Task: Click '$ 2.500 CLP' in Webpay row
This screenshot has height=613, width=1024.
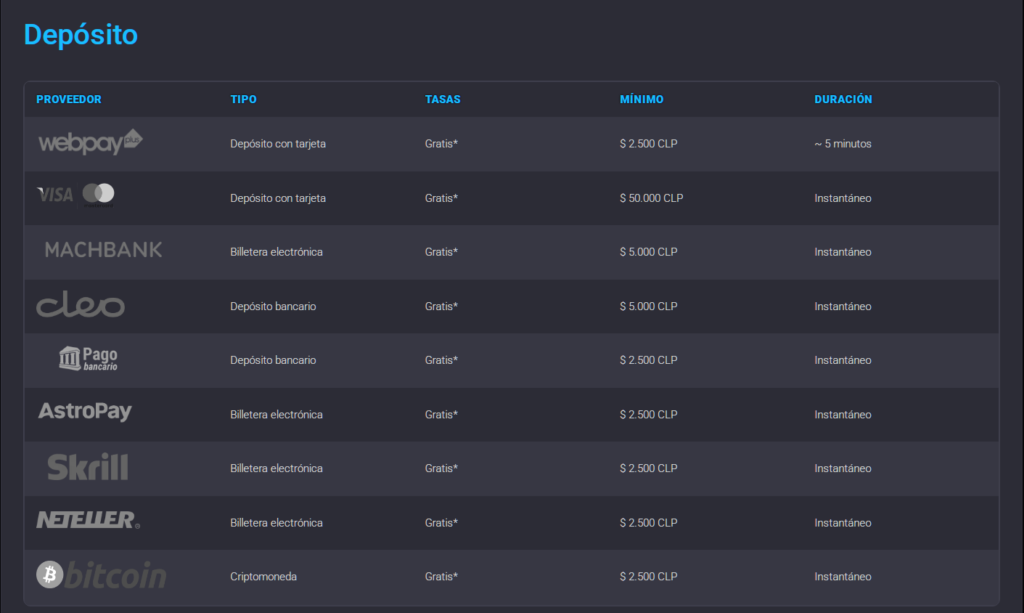Action: 648,144
